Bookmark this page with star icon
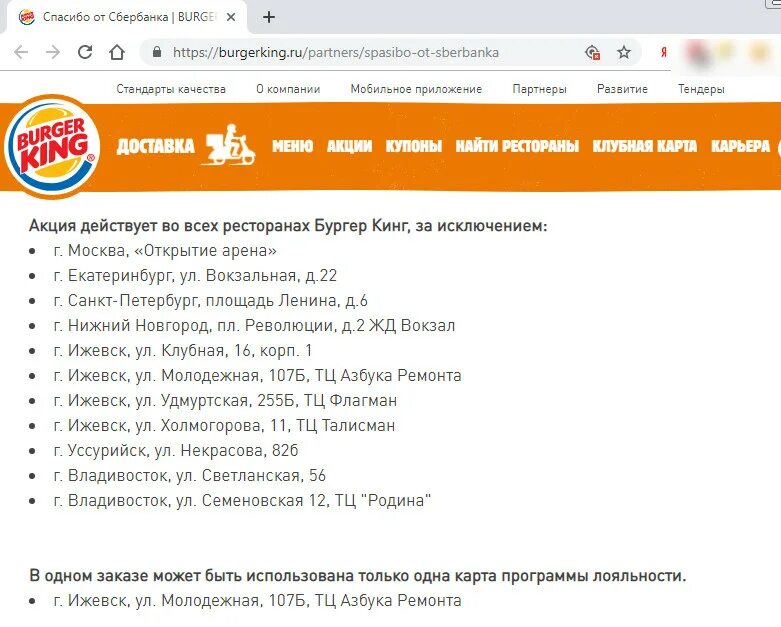 click(x=624, y=52)
